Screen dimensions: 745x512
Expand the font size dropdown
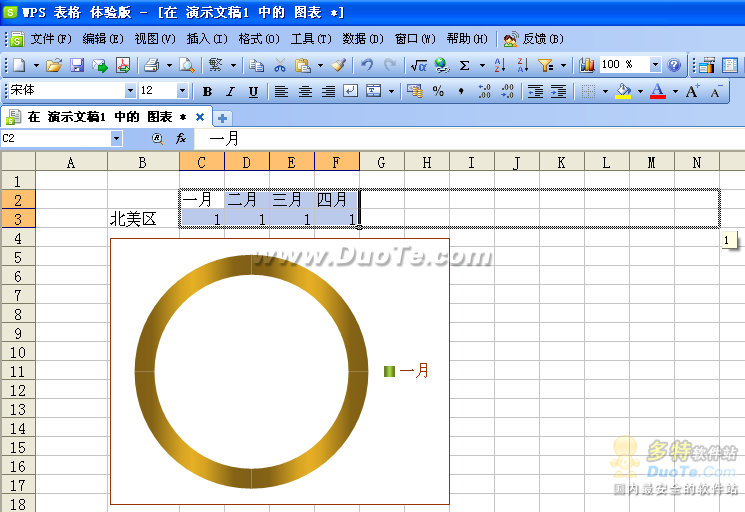click(182, 91)
